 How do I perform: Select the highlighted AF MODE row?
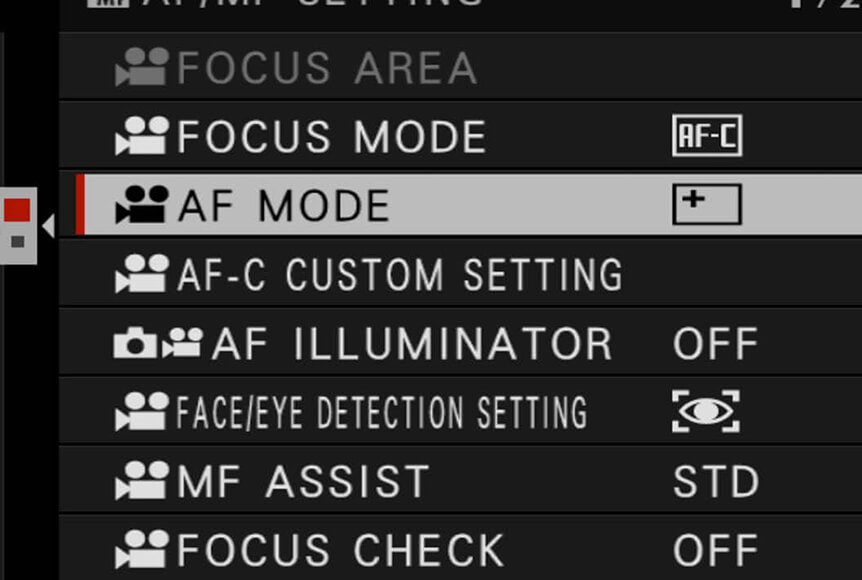click(468, 205)
